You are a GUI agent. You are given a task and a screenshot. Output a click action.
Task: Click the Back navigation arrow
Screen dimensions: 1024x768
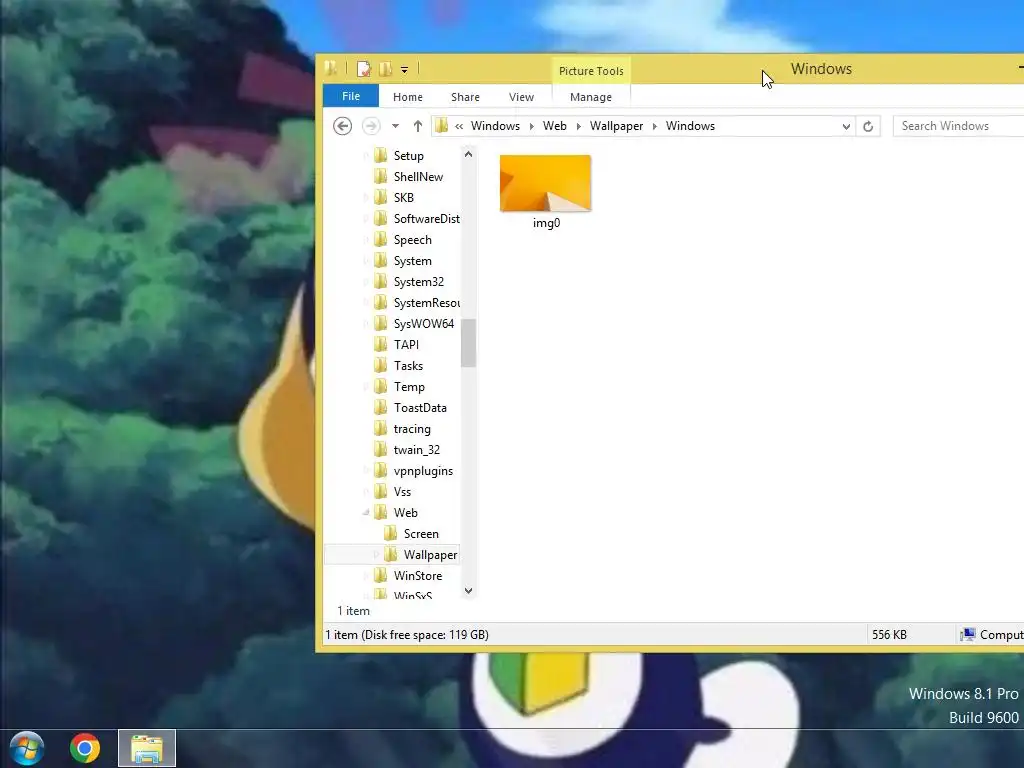(x=342, y=125)
